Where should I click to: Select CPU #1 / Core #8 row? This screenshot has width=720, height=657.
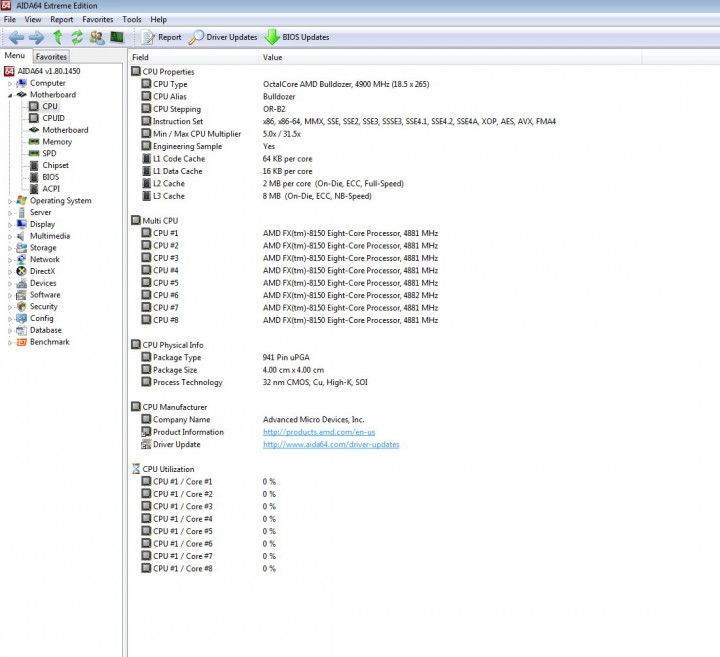coord(208,568)
